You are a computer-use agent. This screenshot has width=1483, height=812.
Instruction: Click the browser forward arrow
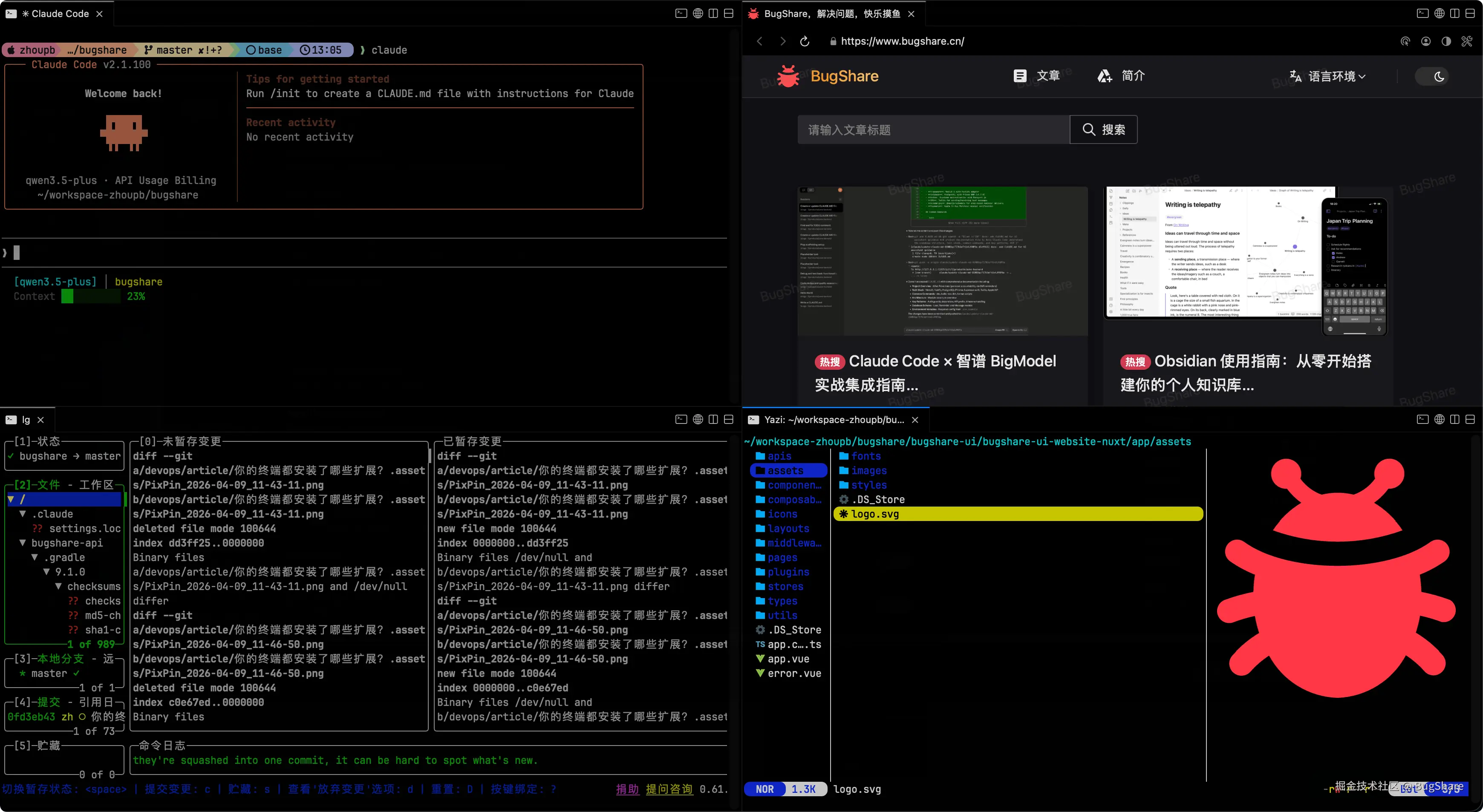click(x=782, y=41)
